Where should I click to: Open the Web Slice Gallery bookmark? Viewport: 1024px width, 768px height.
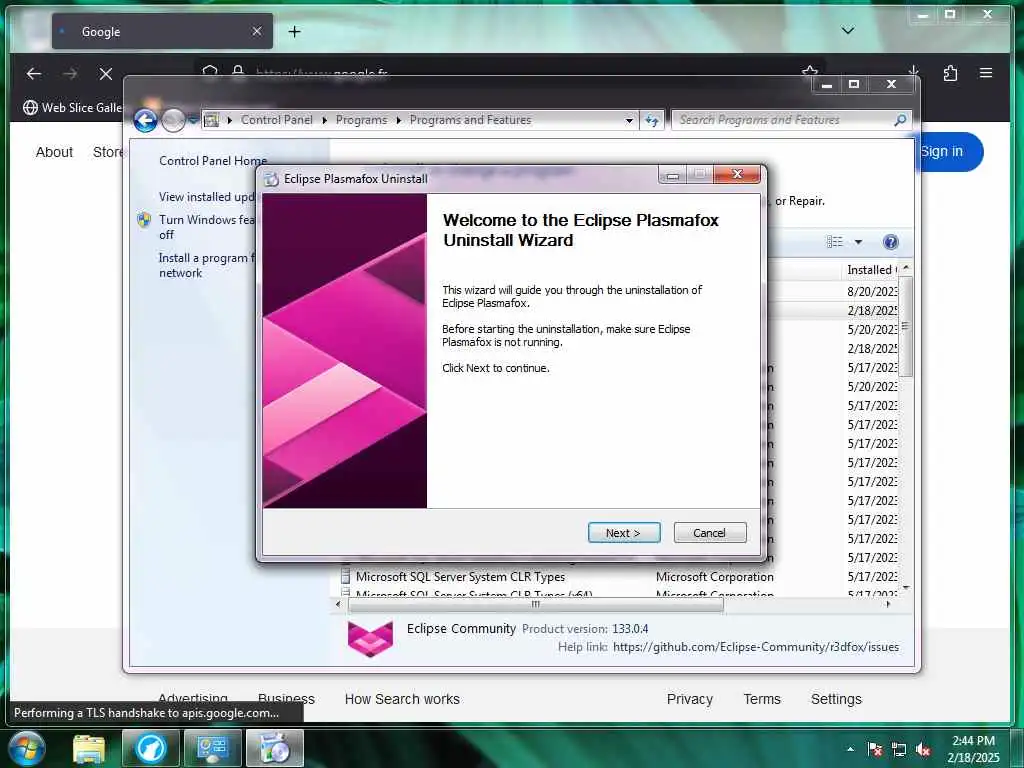coord(72,108)
